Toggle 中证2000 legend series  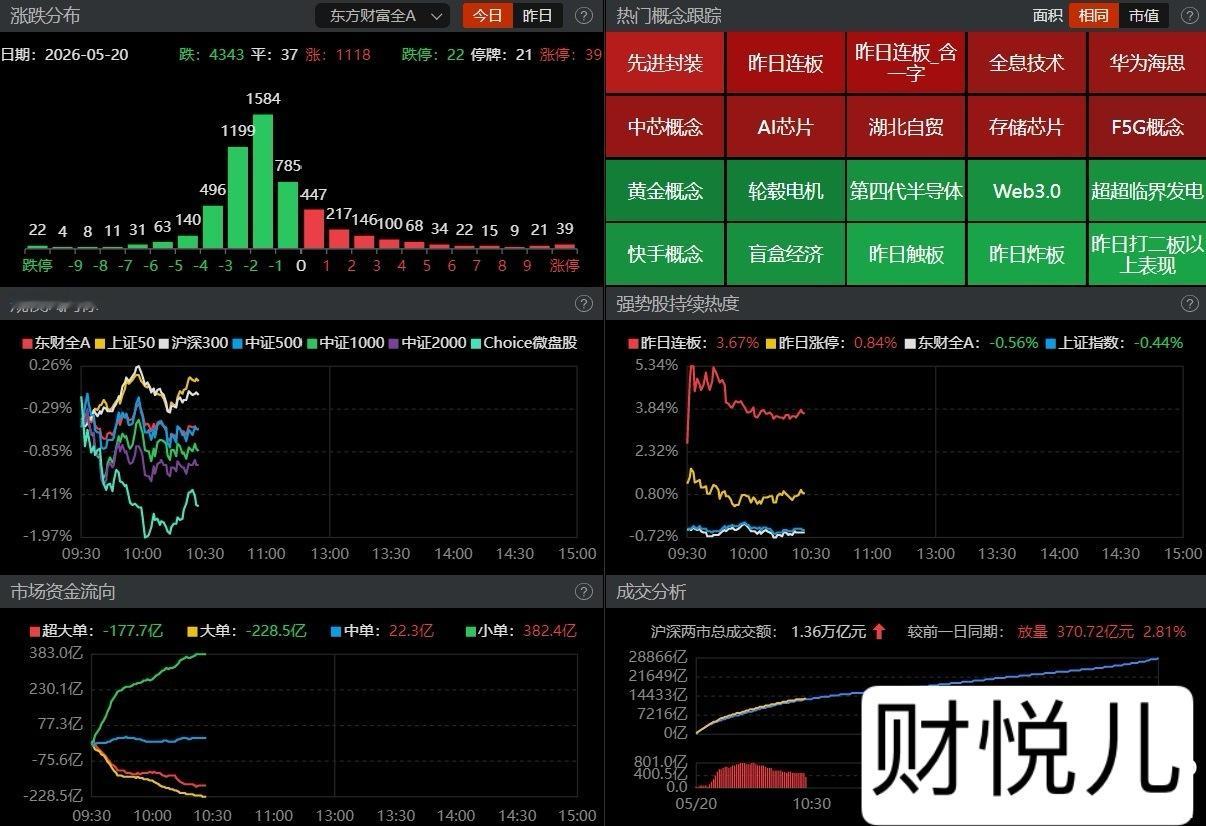[x=428, y=343]
